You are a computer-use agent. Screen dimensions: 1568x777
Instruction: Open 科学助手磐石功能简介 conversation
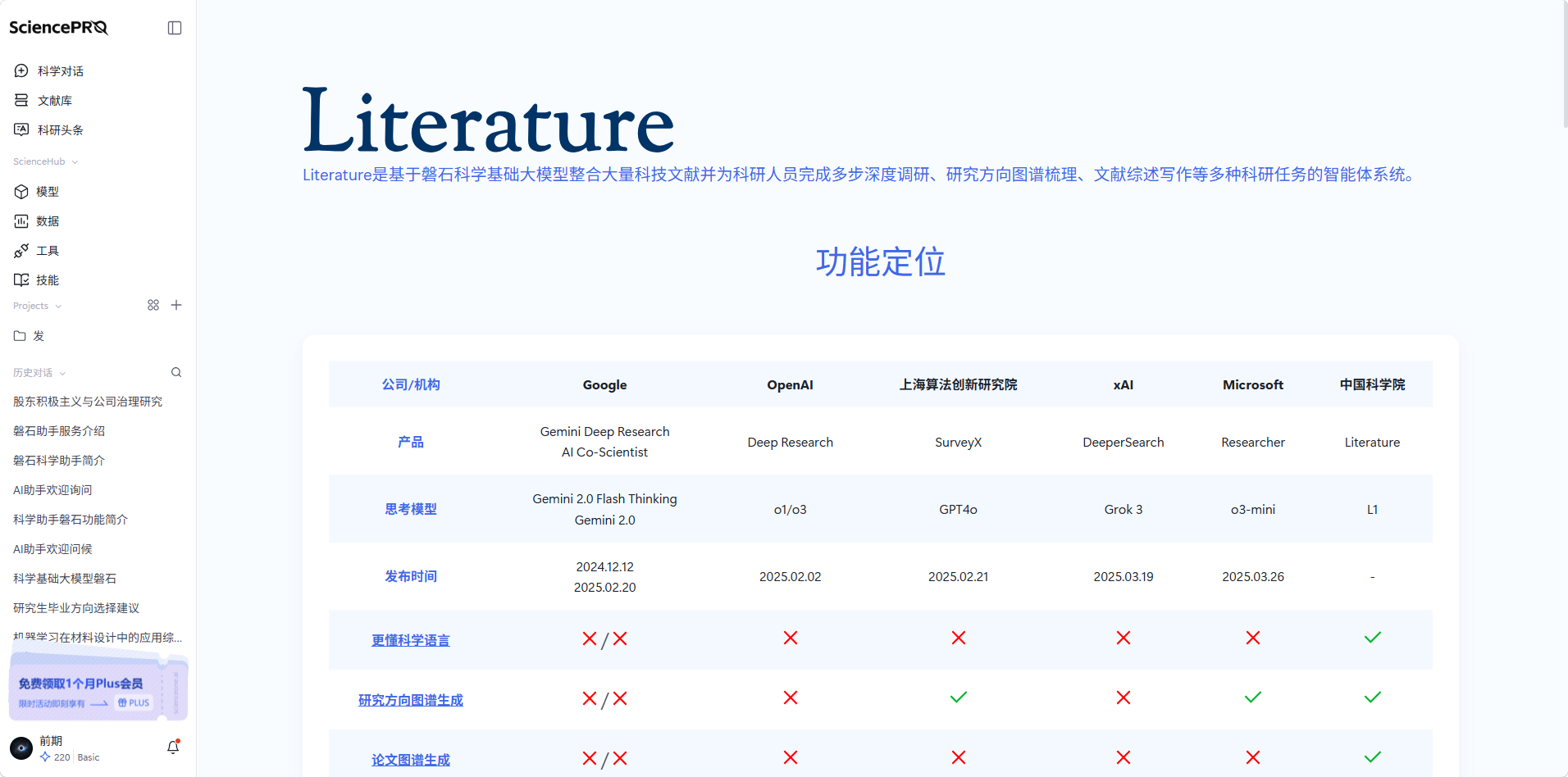(x=71, y=520)
